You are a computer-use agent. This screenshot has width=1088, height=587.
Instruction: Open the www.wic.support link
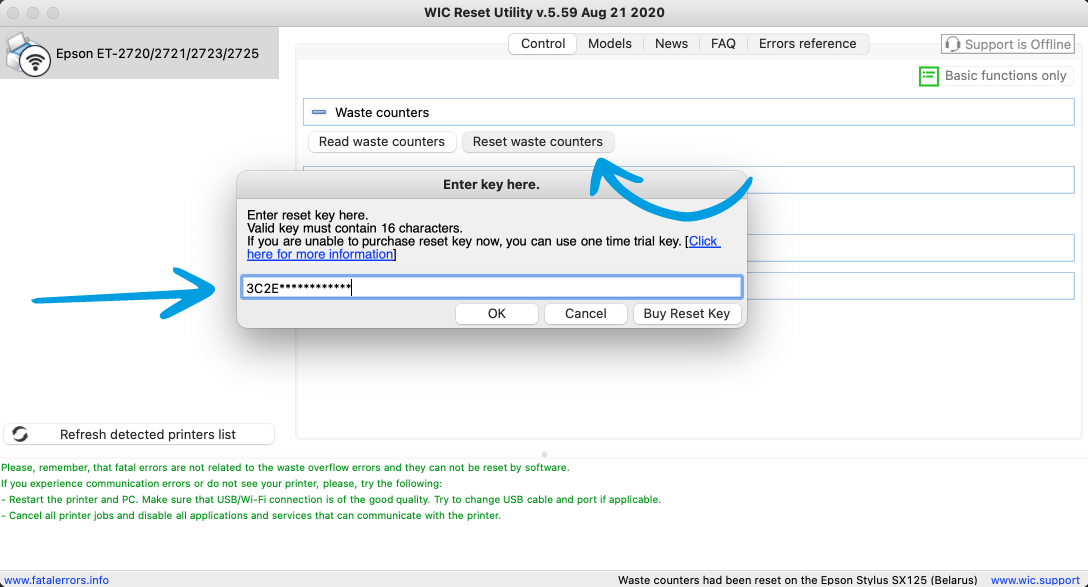click(1035, 580)
